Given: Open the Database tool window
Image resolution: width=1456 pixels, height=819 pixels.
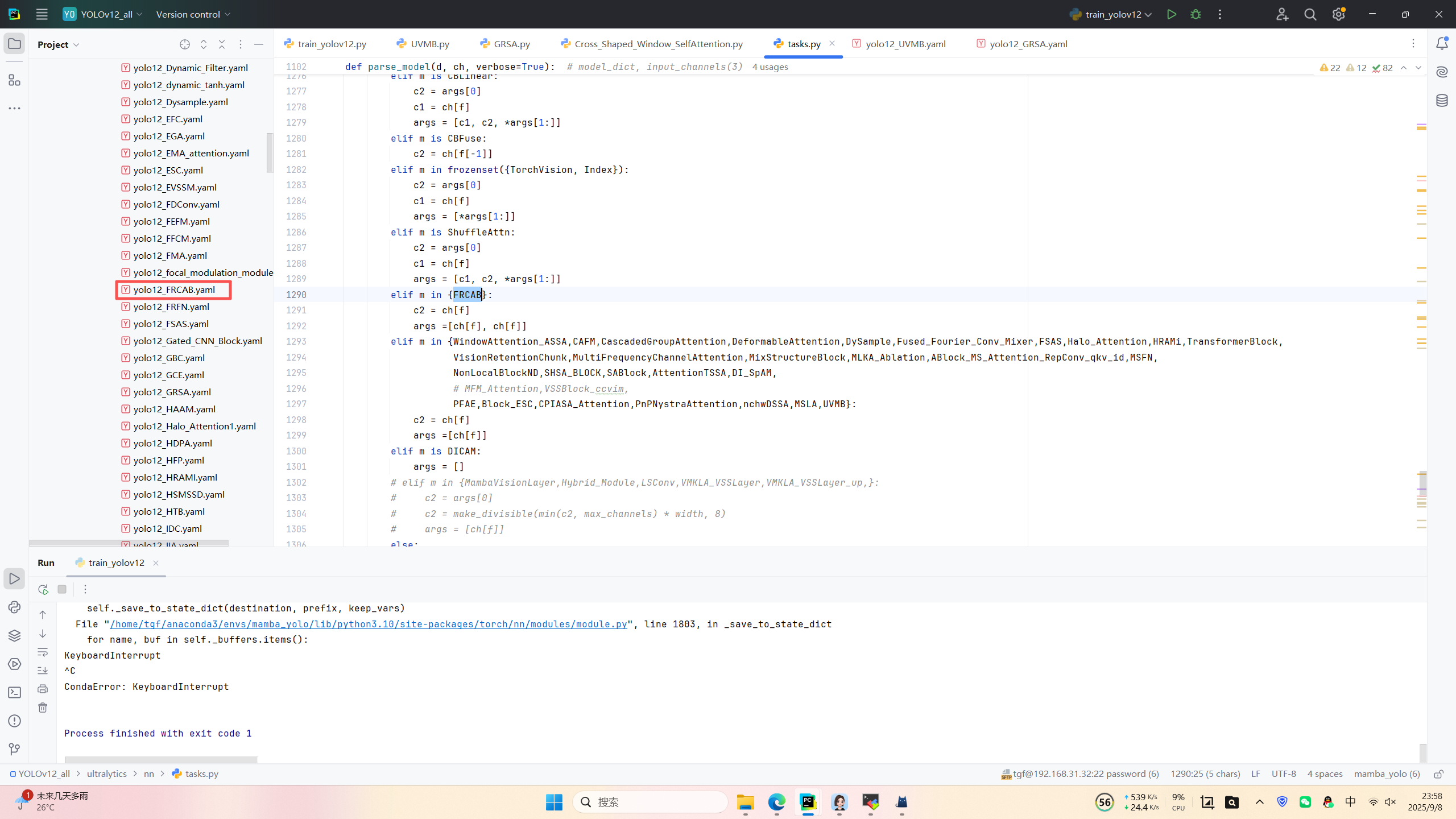Looking at the screenshot, I should coord(1442,101).
